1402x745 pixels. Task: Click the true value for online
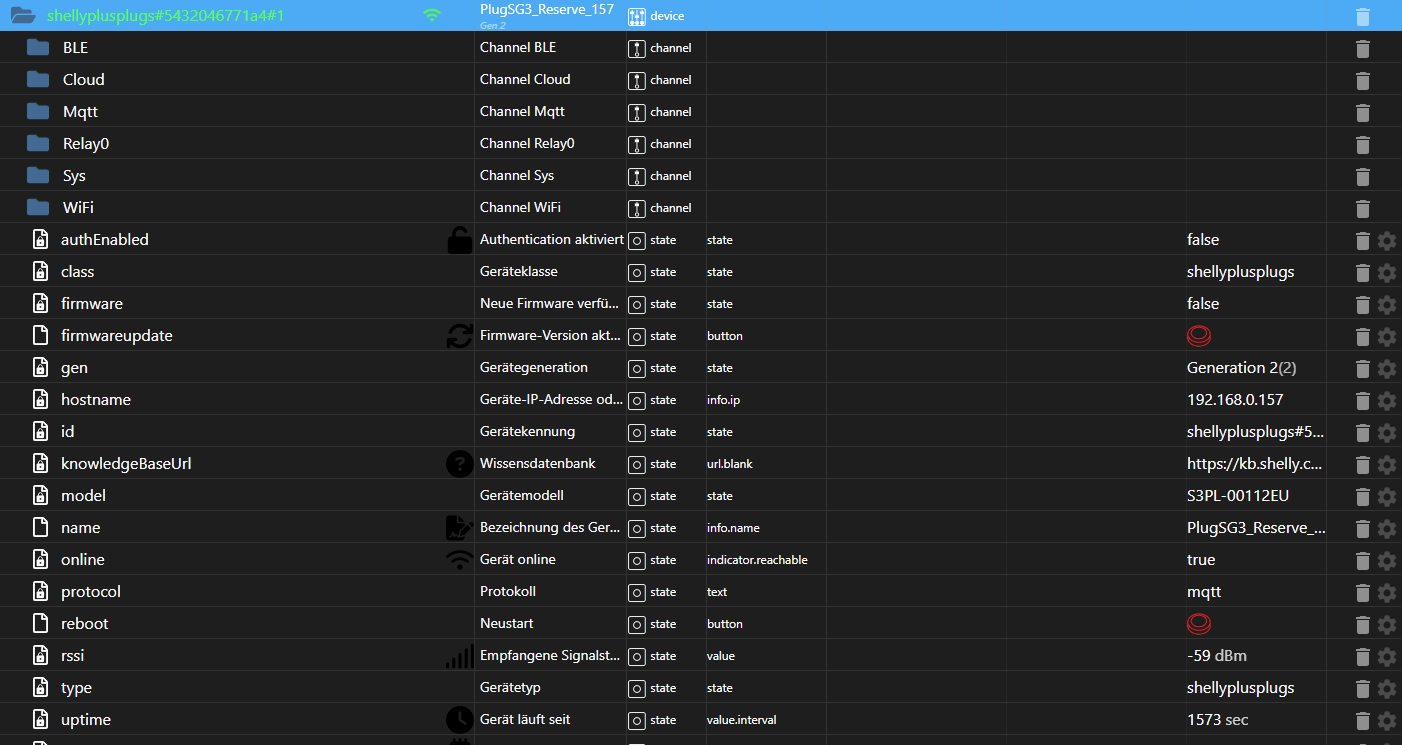pos(1201,560)
